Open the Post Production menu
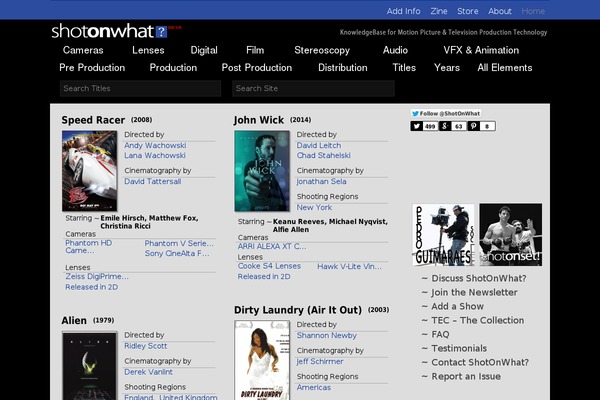Screen dimensions: 600x400 point(257,68)
